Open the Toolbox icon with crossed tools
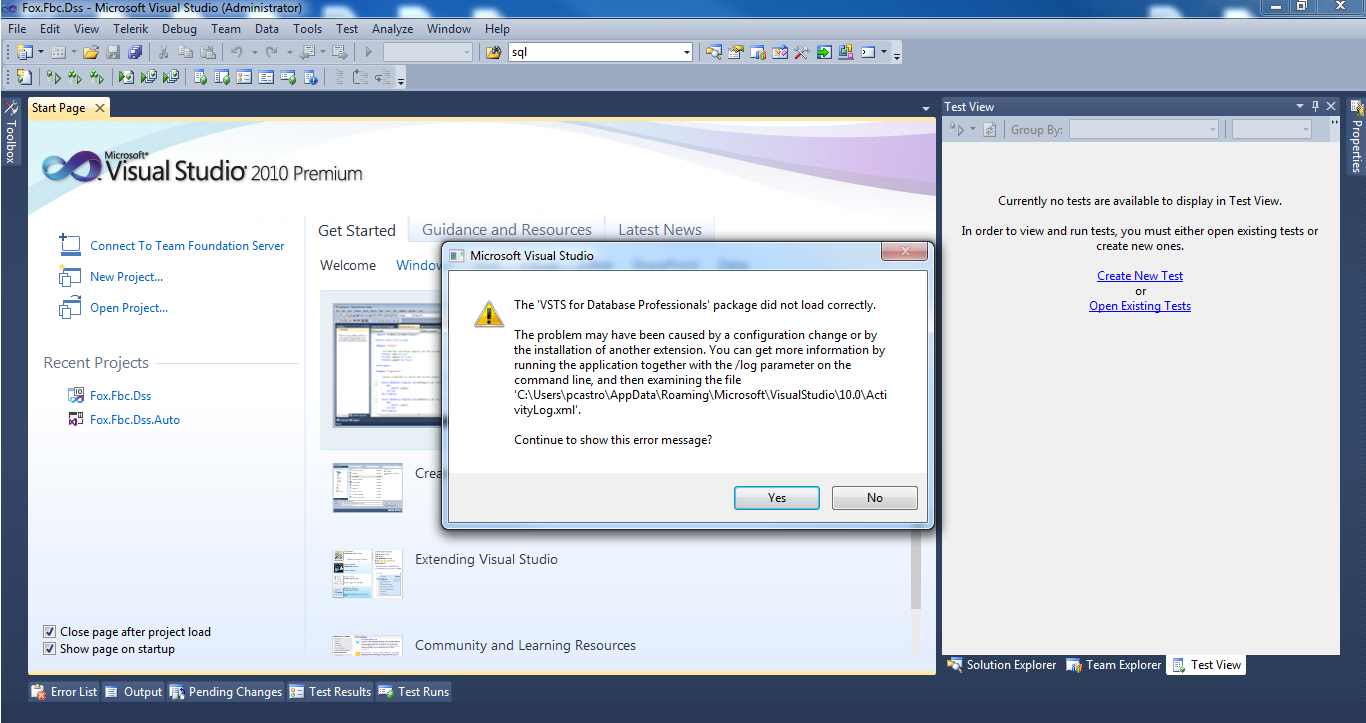 click(x=800, y=52)
